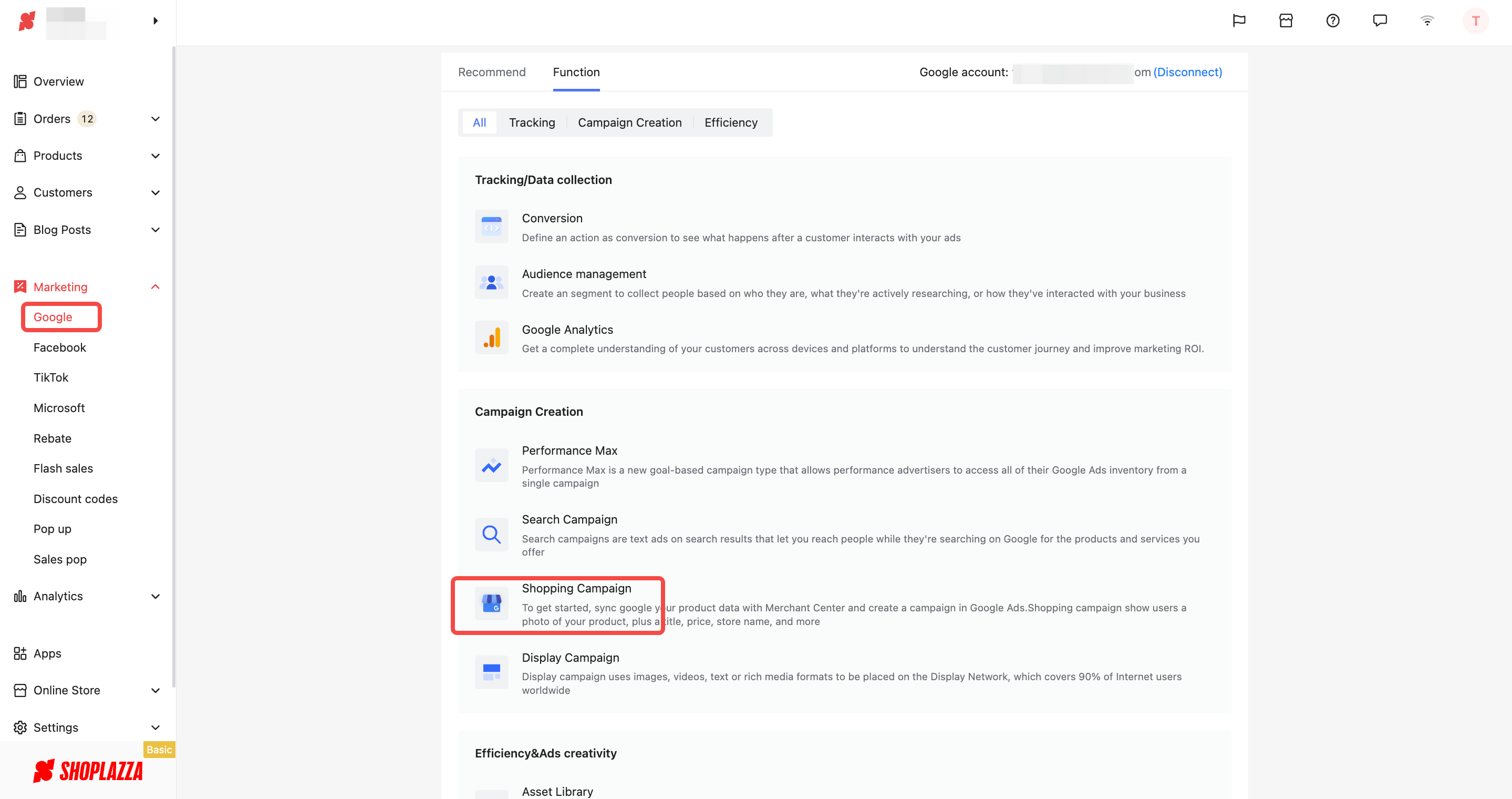This screenshot has height=799, width=1512.
Task: Open the Shopping Campaign title
Action: pyautogui.click(x=576, y=588)
